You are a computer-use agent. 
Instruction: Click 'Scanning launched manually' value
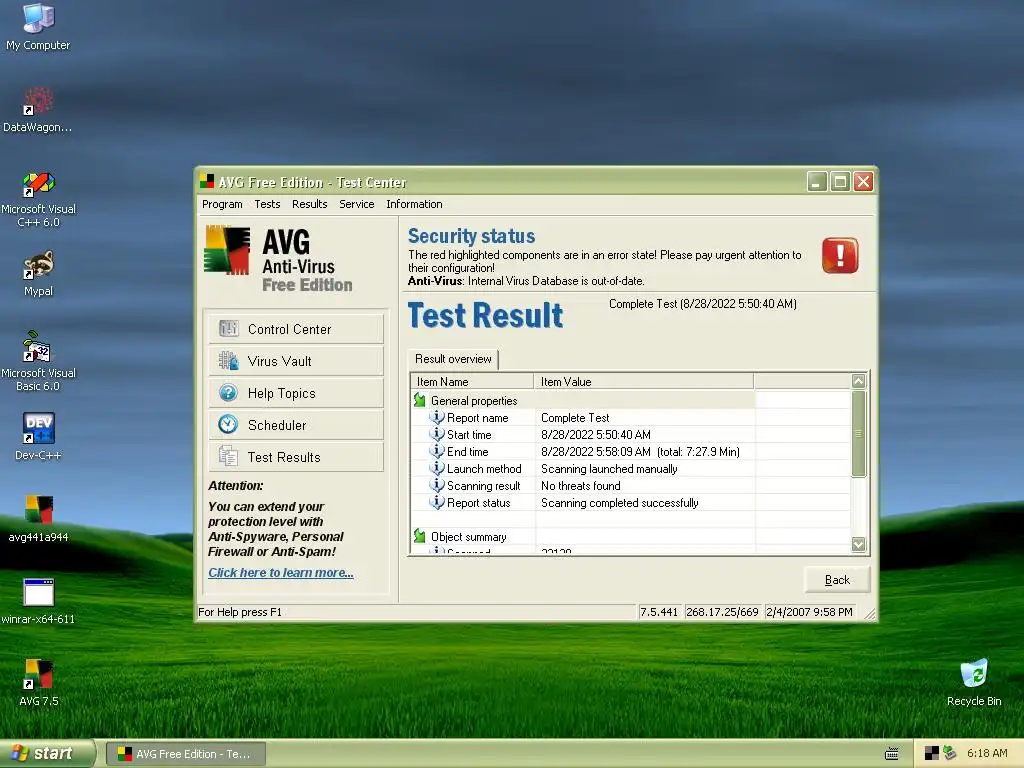coord(609,469)
